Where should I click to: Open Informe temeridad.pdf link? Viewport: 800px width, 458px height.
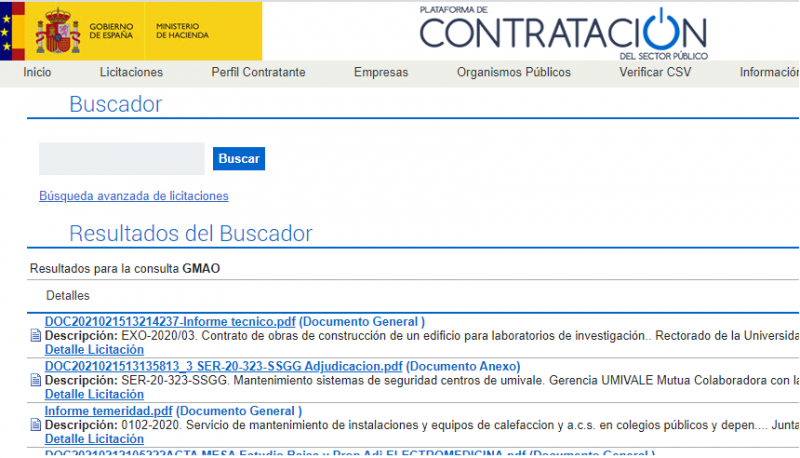click(x=109, y=411)
